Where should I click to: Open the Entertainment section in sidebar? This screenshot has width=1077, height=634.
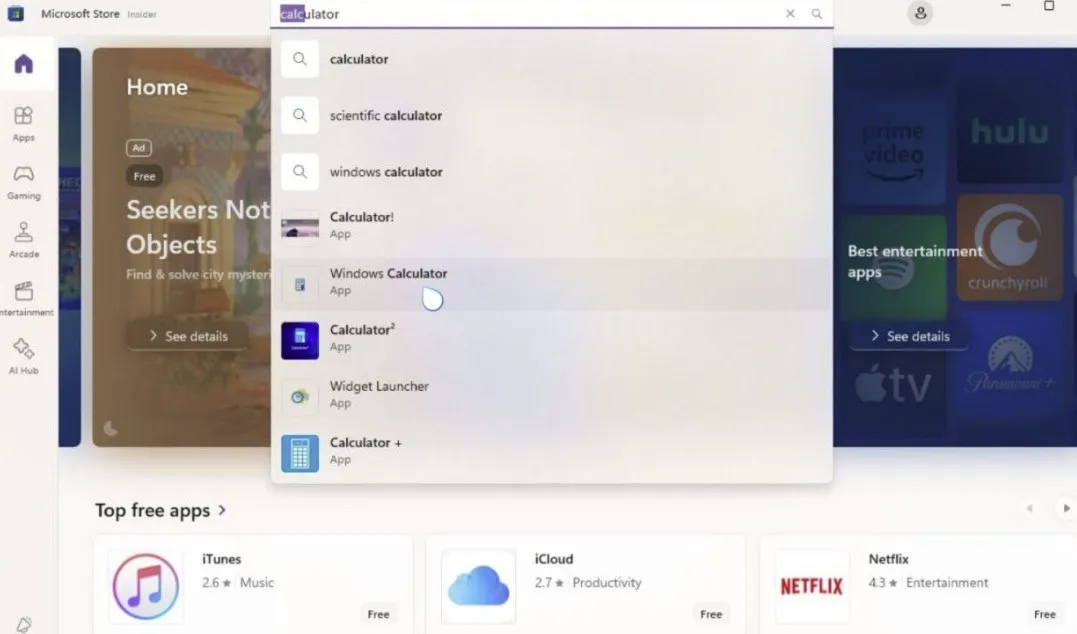(x=25, y=299)
